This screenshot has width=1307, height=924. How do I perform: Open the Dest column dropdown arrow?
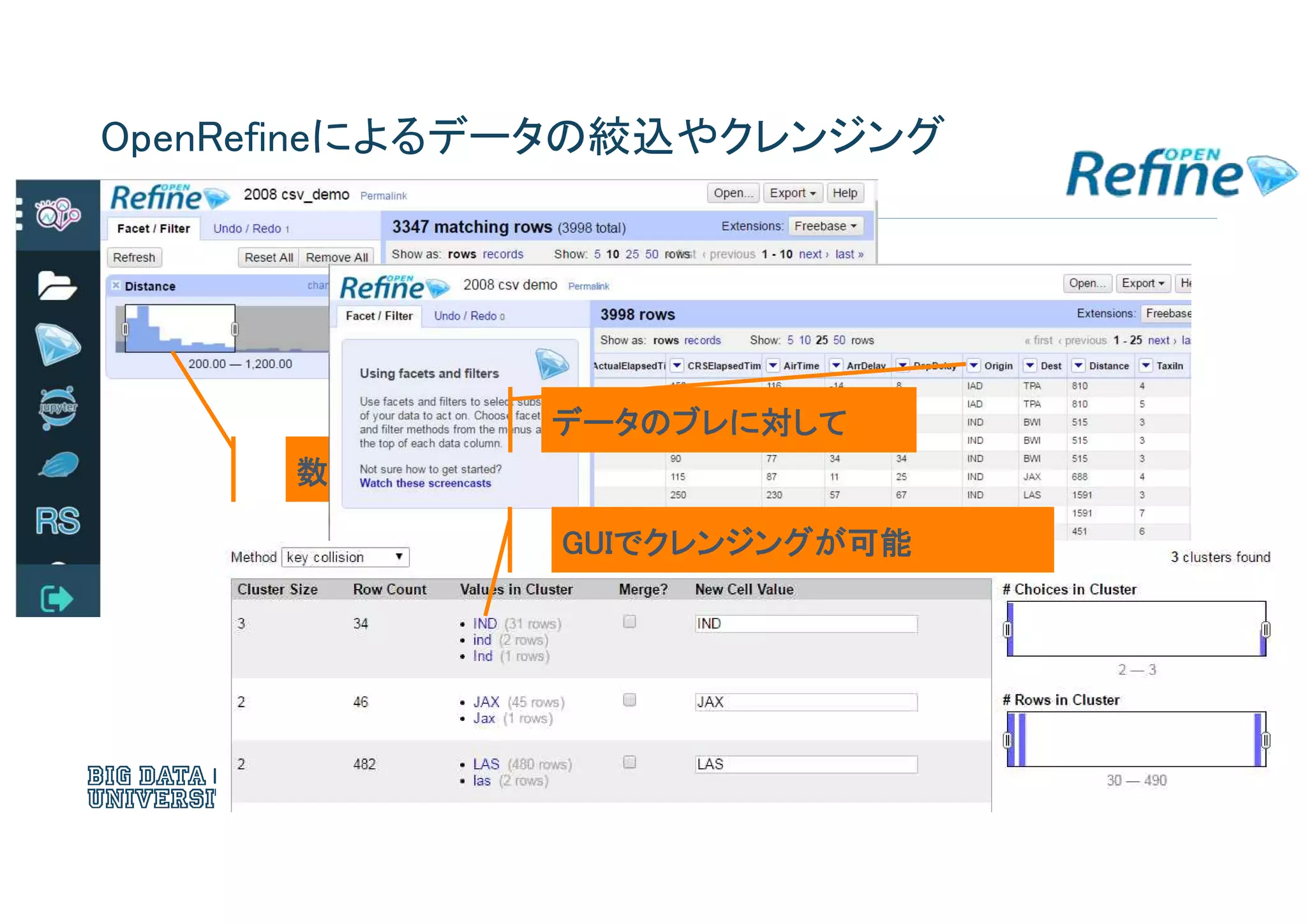coord(1029,365)
